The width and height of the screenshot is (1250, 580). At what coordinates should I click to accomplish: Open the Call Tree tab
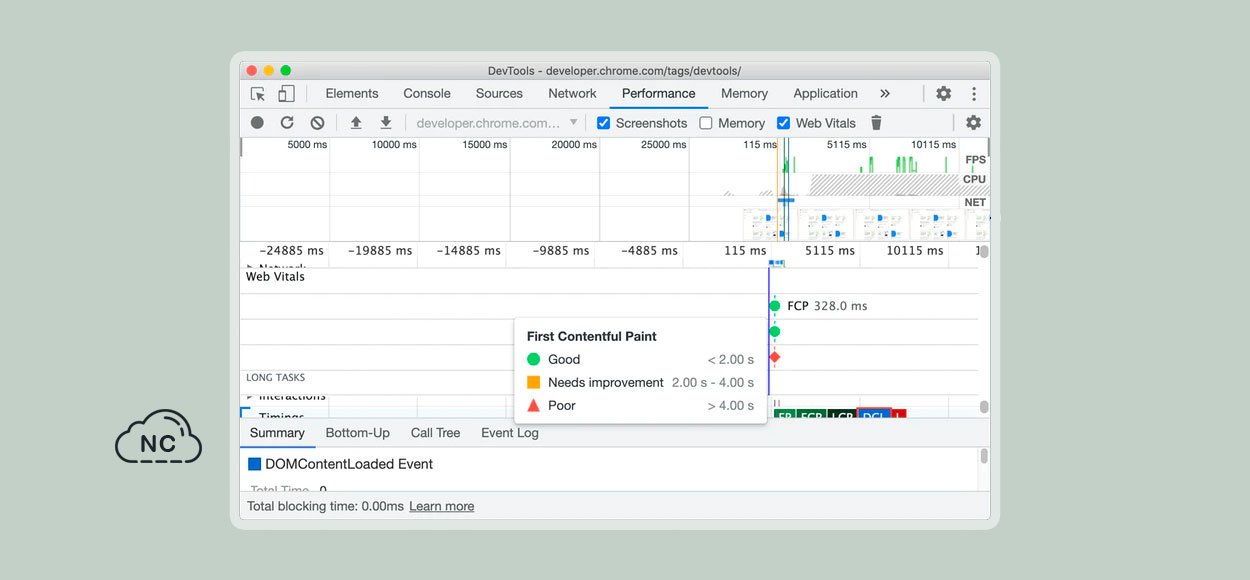(435, 433)
